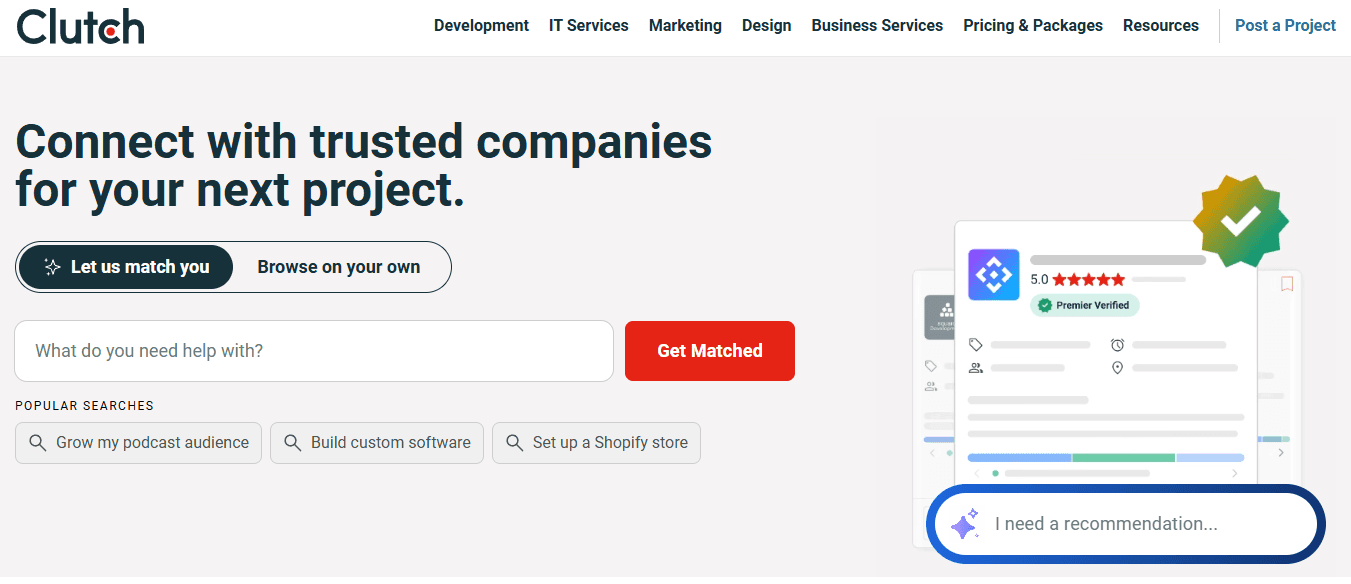This screenshot has height=584, width=1351.
Task: Choose 'Grow my podcast audience' search
Action: pos(139,443)
